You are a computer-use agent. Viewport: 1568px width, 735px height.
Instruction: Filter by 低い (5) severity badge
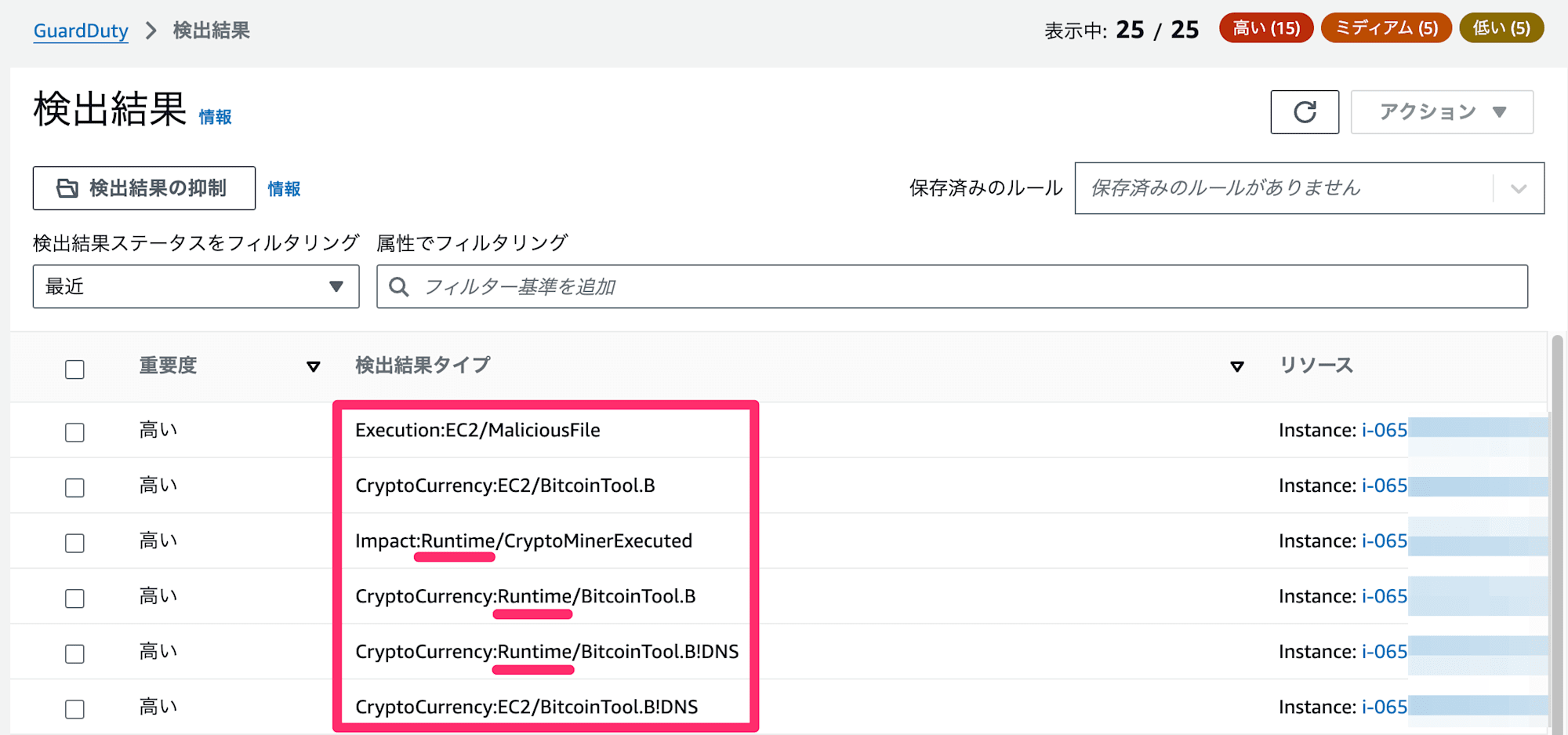click(1501, 28)
